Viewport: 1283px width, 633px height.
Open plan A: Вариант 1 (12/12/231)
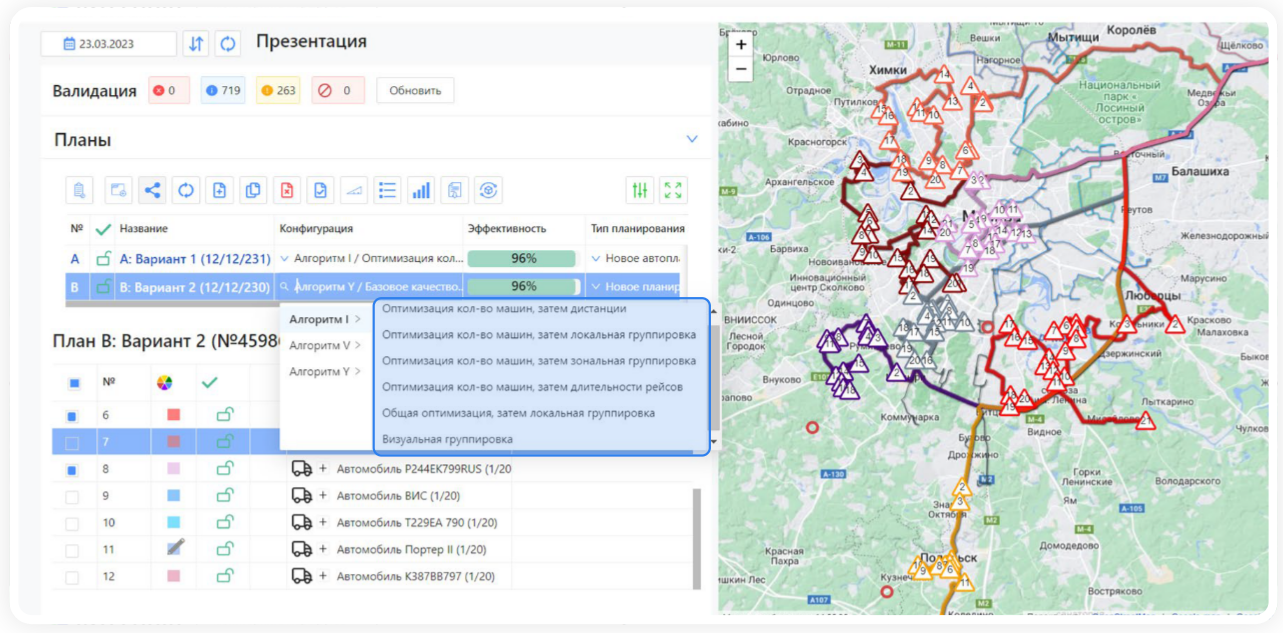195,259
